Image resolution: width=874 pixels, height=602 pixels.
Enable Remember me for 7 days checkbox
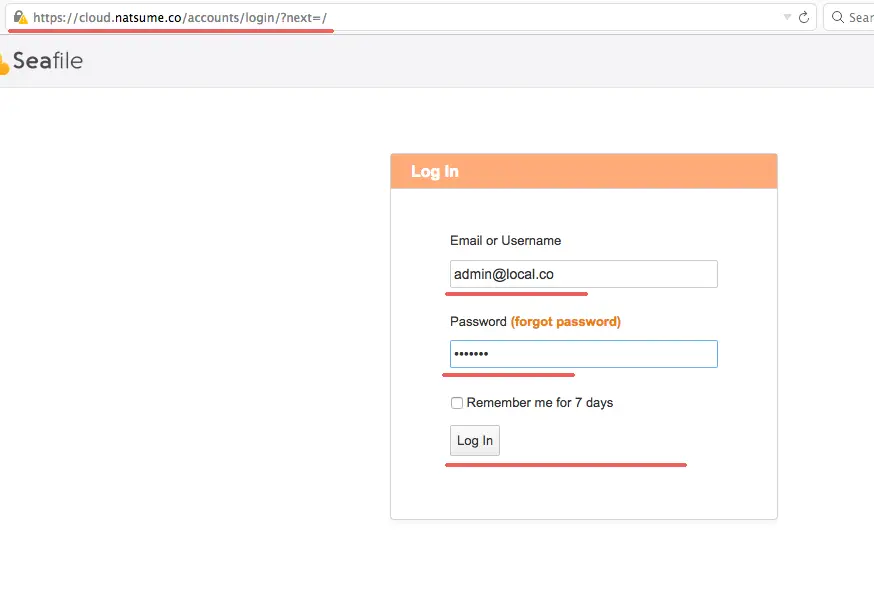pyautogui.click(x=457, y=402)
